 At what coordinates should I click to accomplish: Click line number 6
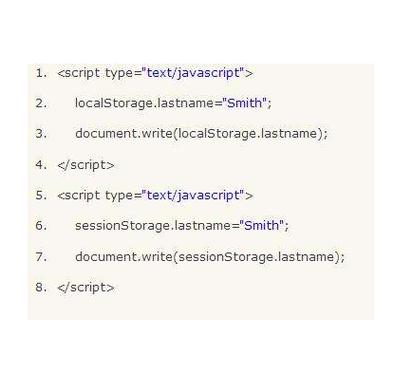(x=41, y=226)
